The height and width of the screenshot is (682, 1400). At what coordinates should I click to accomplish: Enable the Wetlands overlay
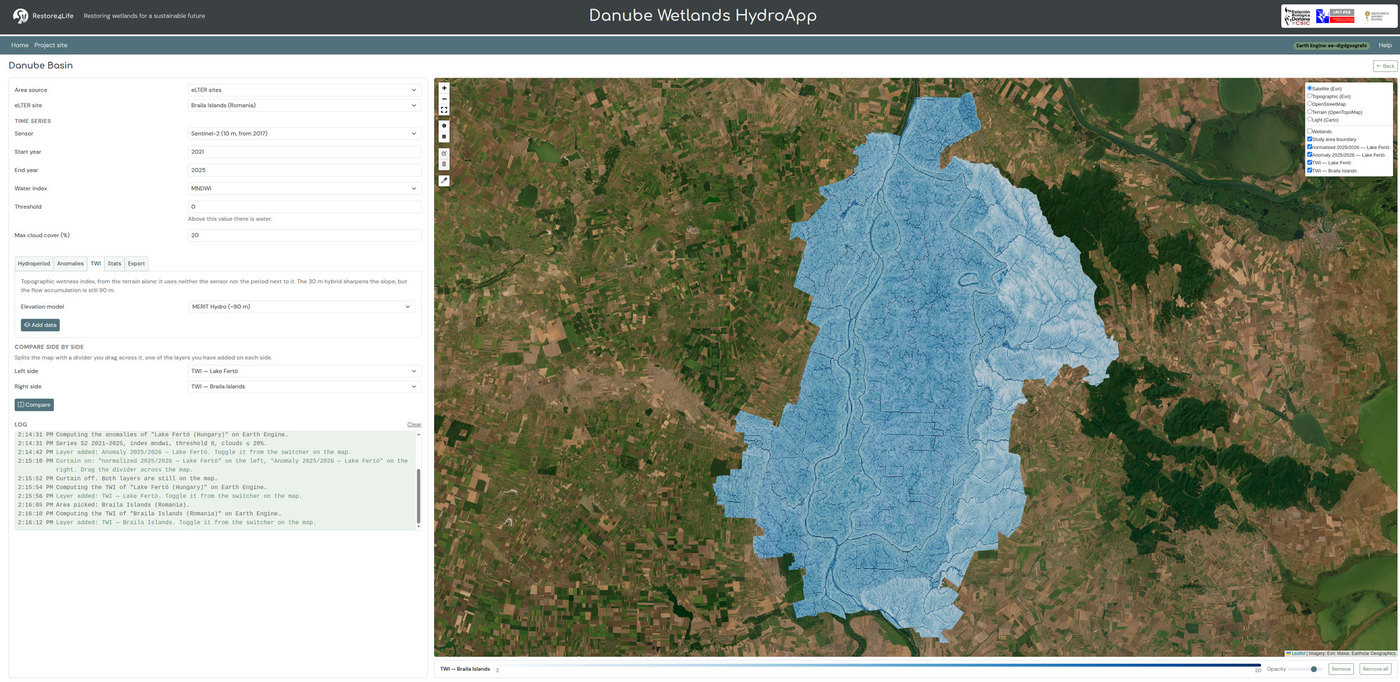(1310, 131)
